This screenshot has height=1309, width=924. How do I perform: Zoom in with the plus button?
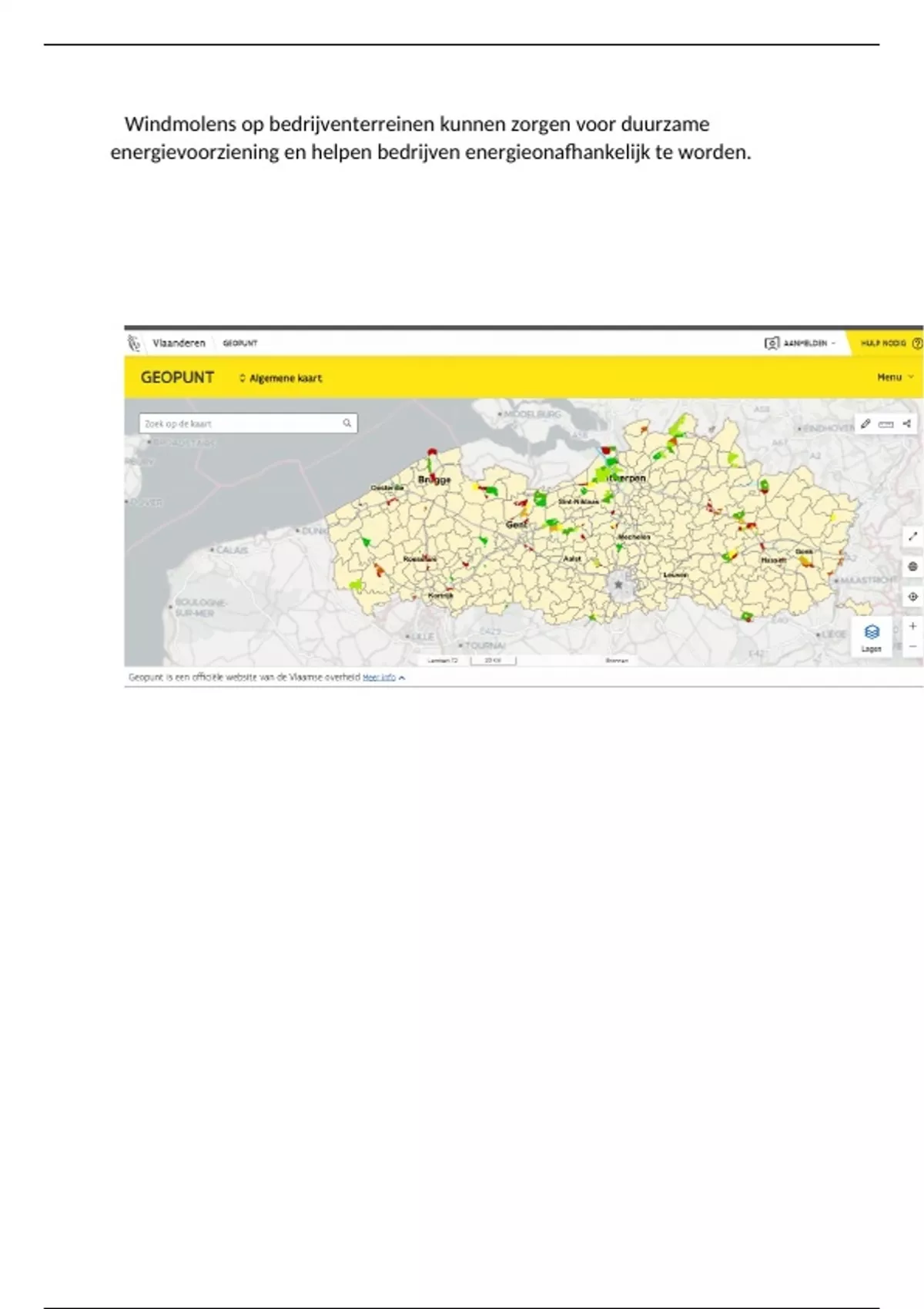pyautogui.click(x=912, y=627)
